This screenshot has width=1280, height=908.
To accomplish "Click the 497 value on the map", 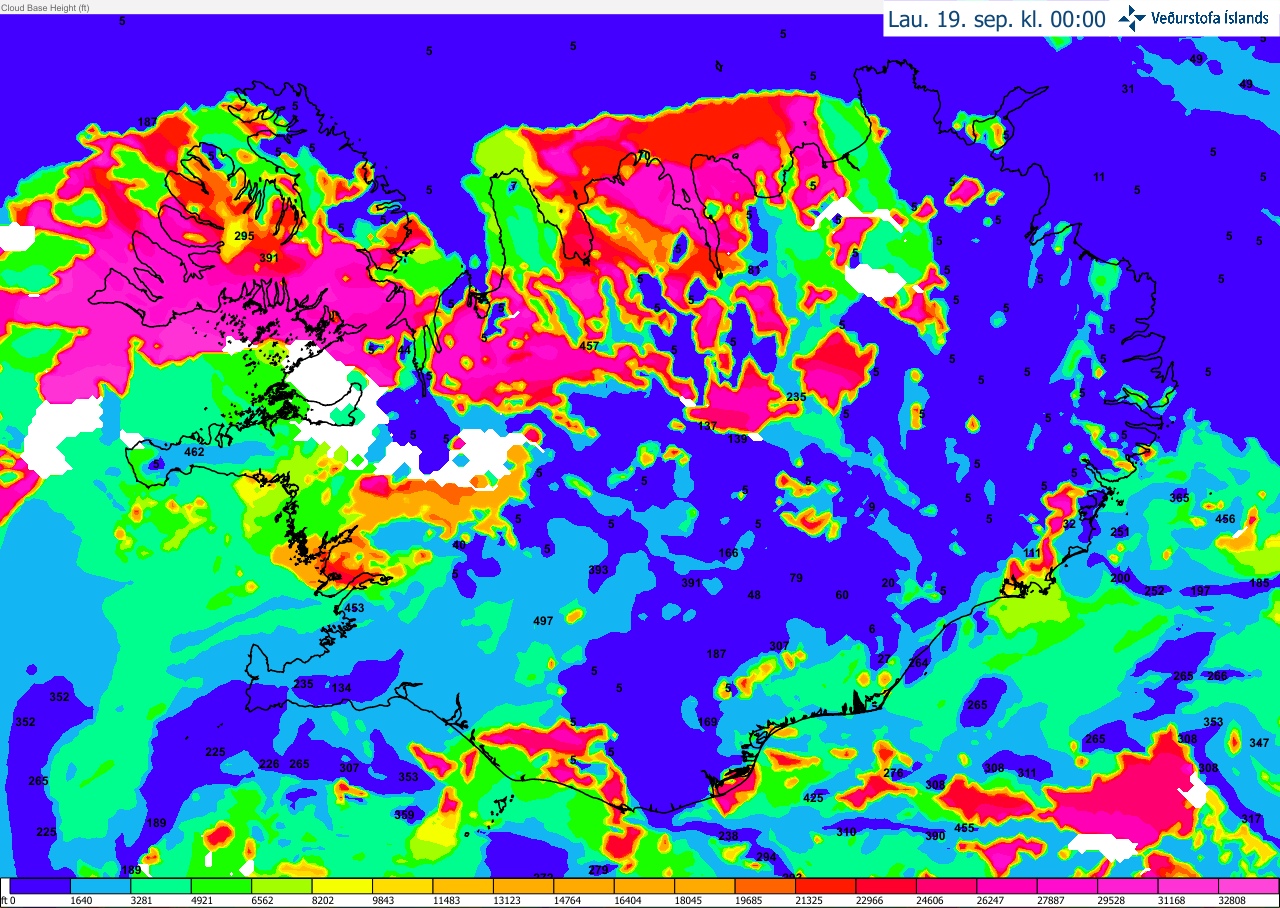I will [543, 621].
